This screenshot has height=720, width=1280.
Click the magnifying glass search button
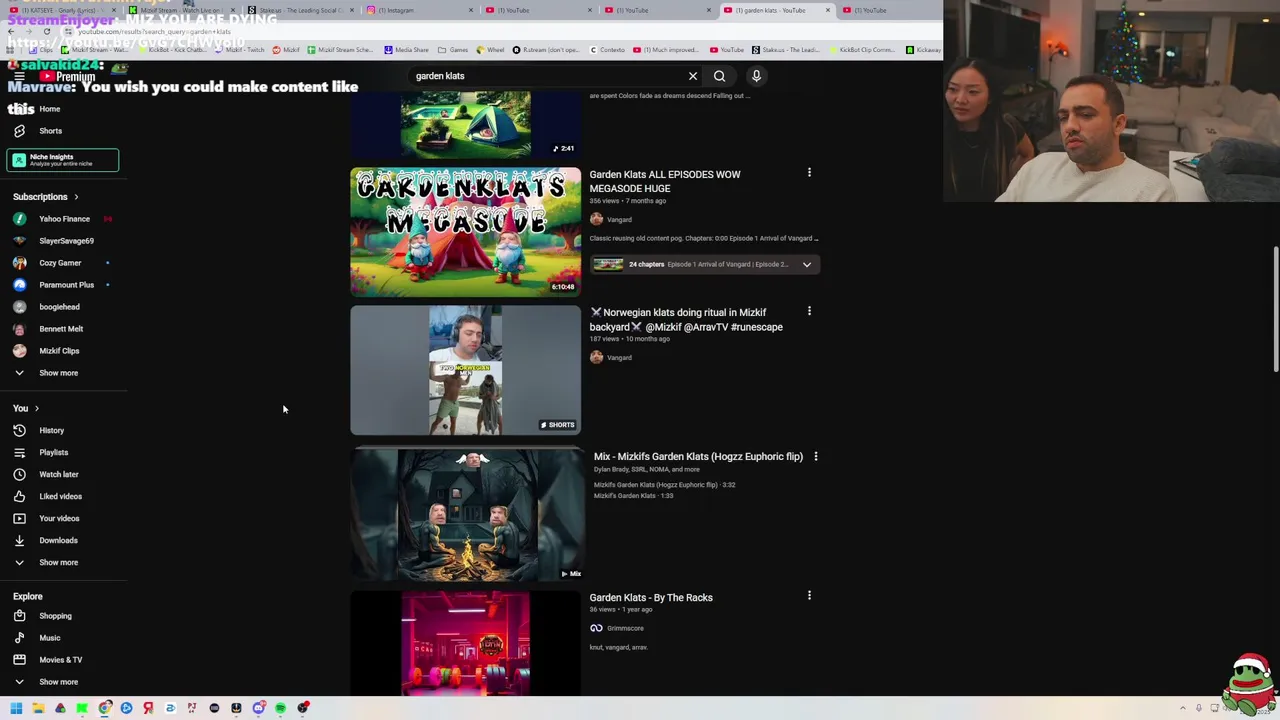tap(720, 76)
